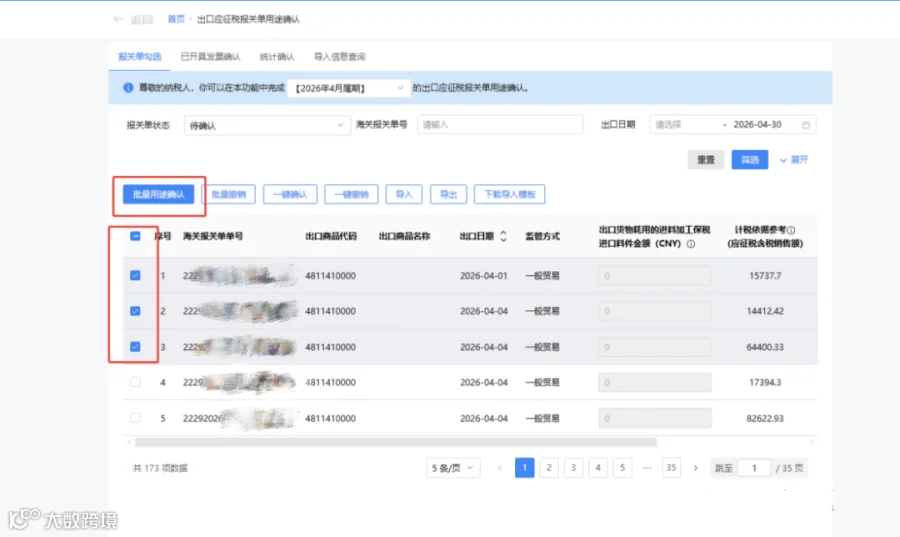Click the 批量撤销 button
Viewport: 900px width, 537px height.
tap(228, 194)
